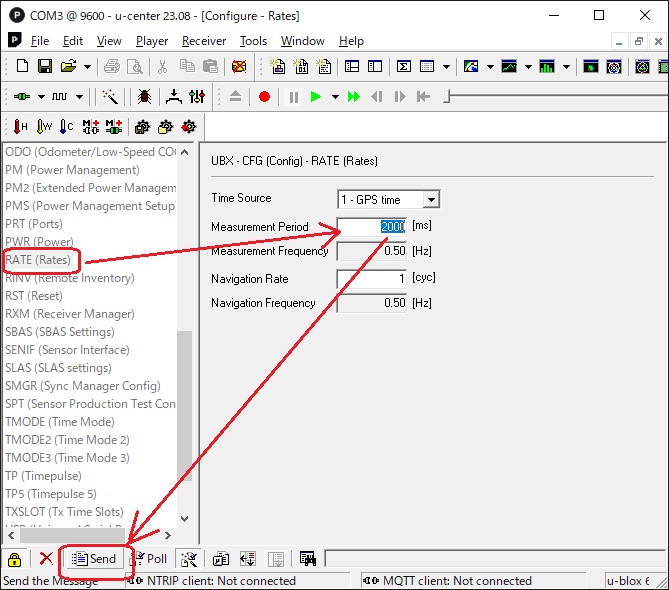Image resolution: width=669 pixels, height=590 pixels.
Task: Click the list scroll down arrow
Action: point(184,519)
